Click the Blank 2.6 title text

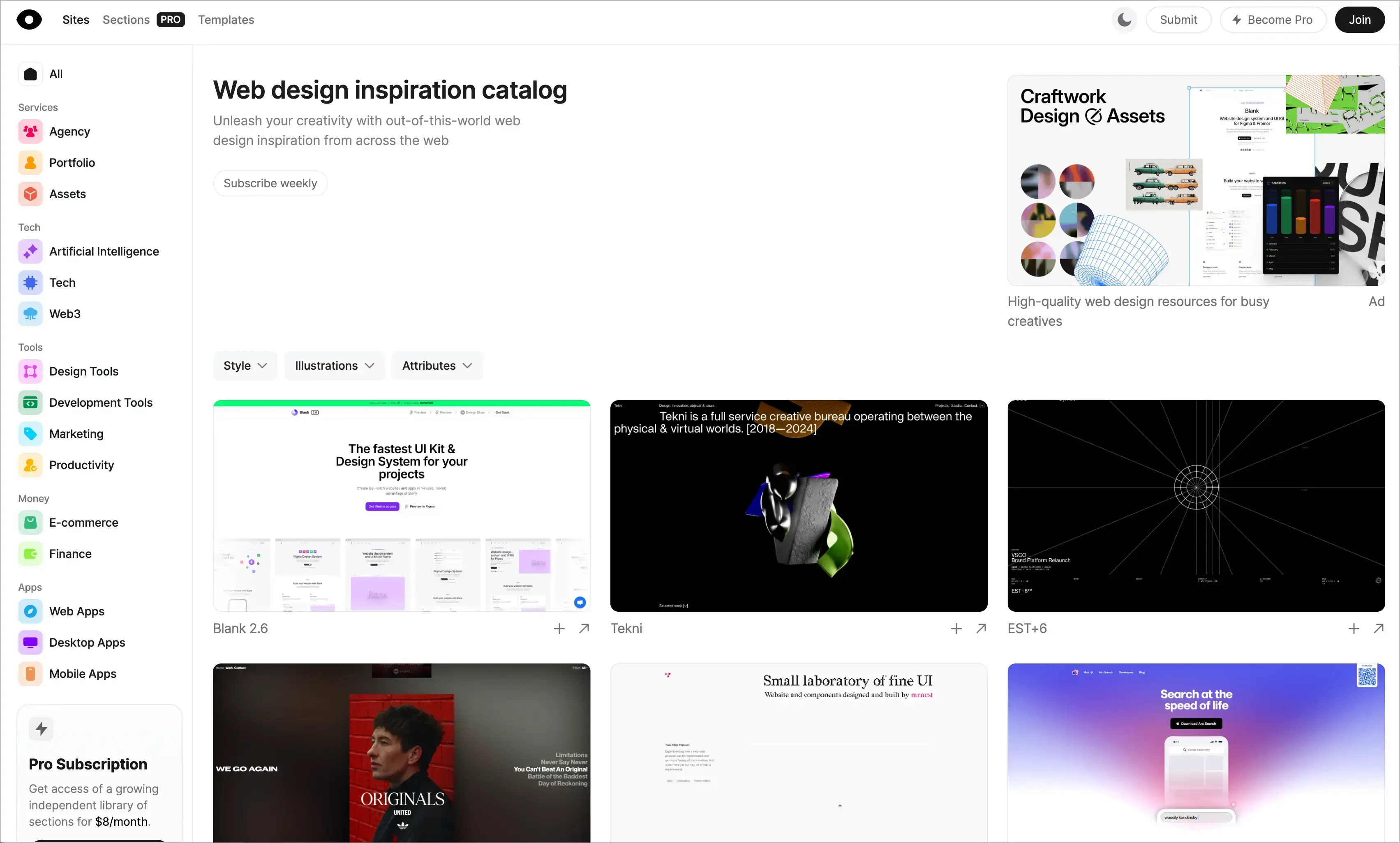[240, 628]
